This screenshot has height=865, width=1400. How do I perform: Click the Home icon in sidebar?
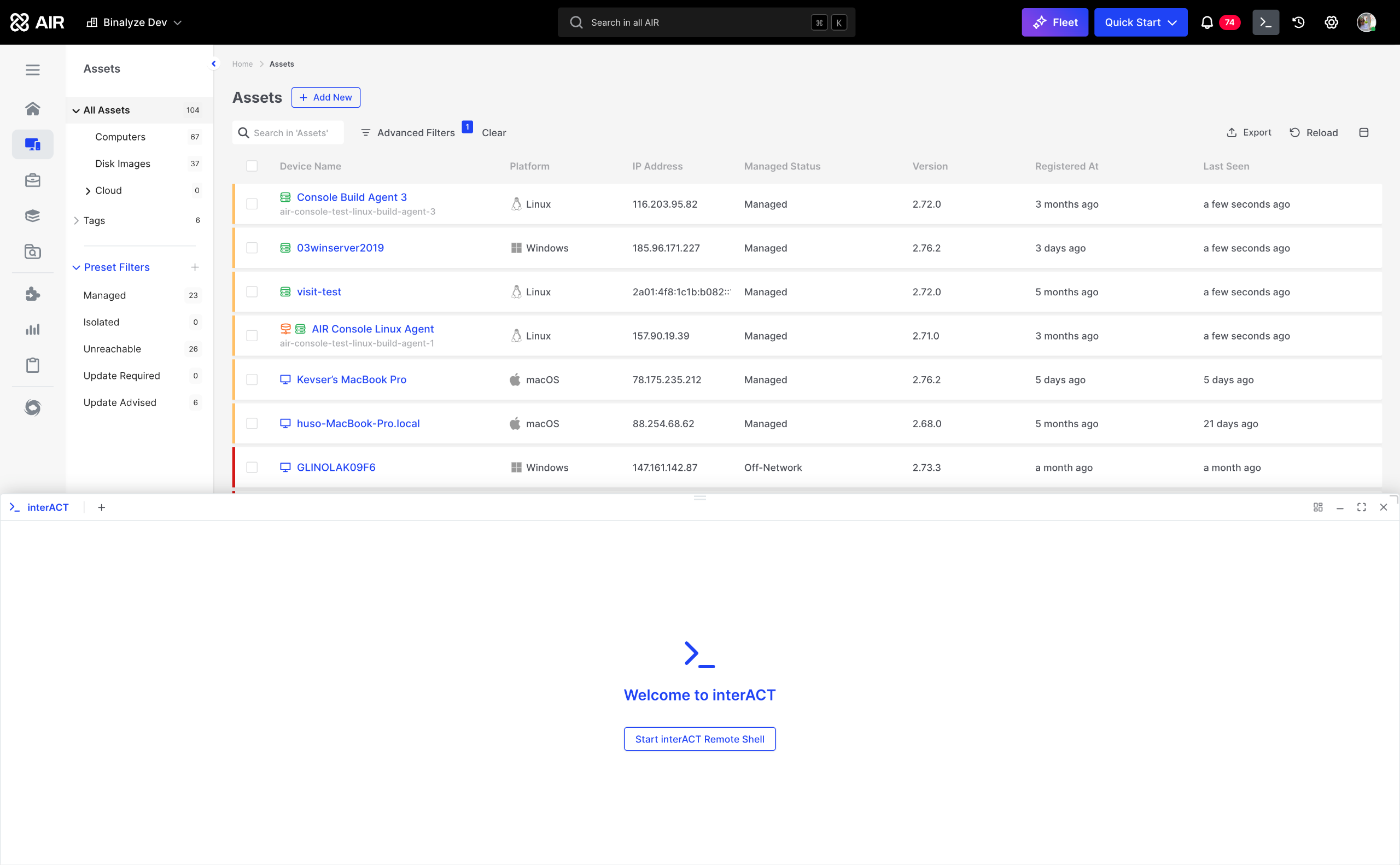tap(33, 109)
